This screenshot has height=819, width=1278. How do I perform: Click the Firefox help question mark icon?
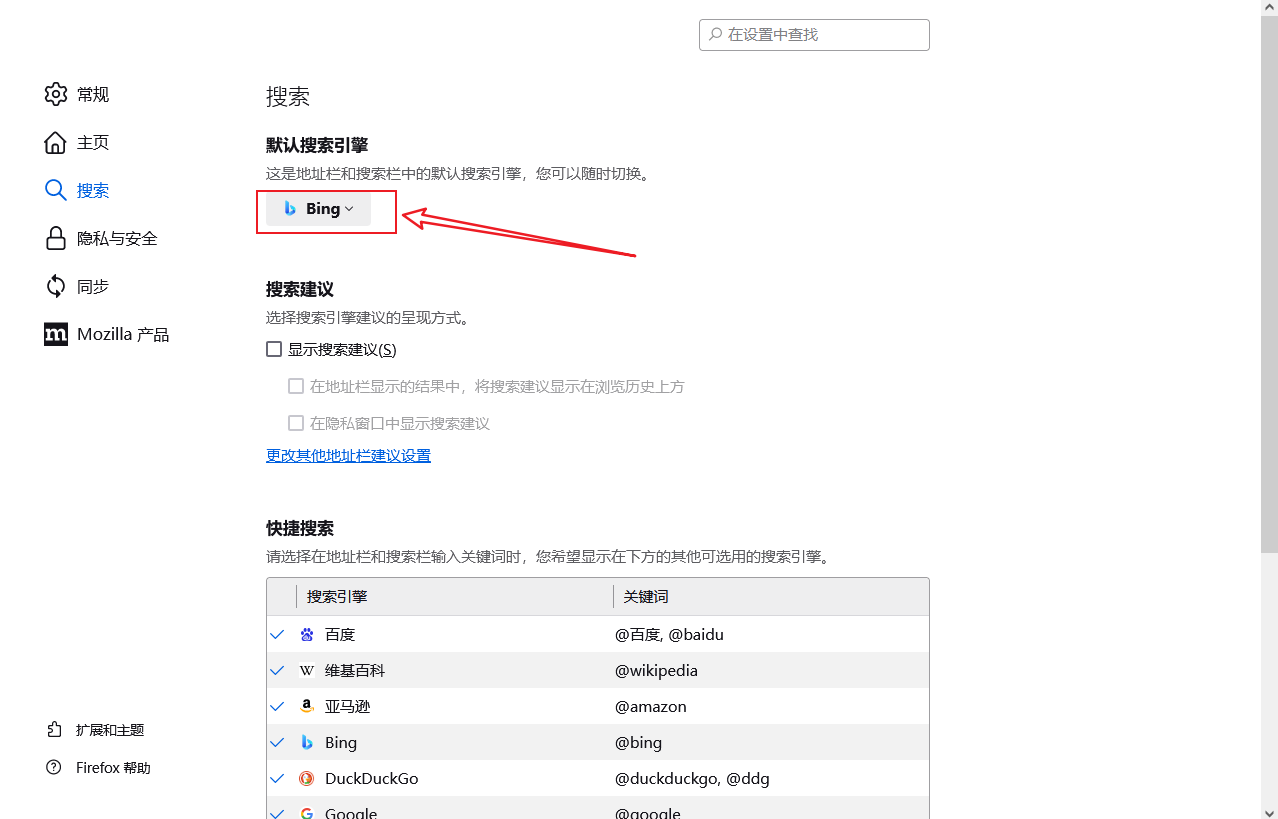[x=54, y=768]
